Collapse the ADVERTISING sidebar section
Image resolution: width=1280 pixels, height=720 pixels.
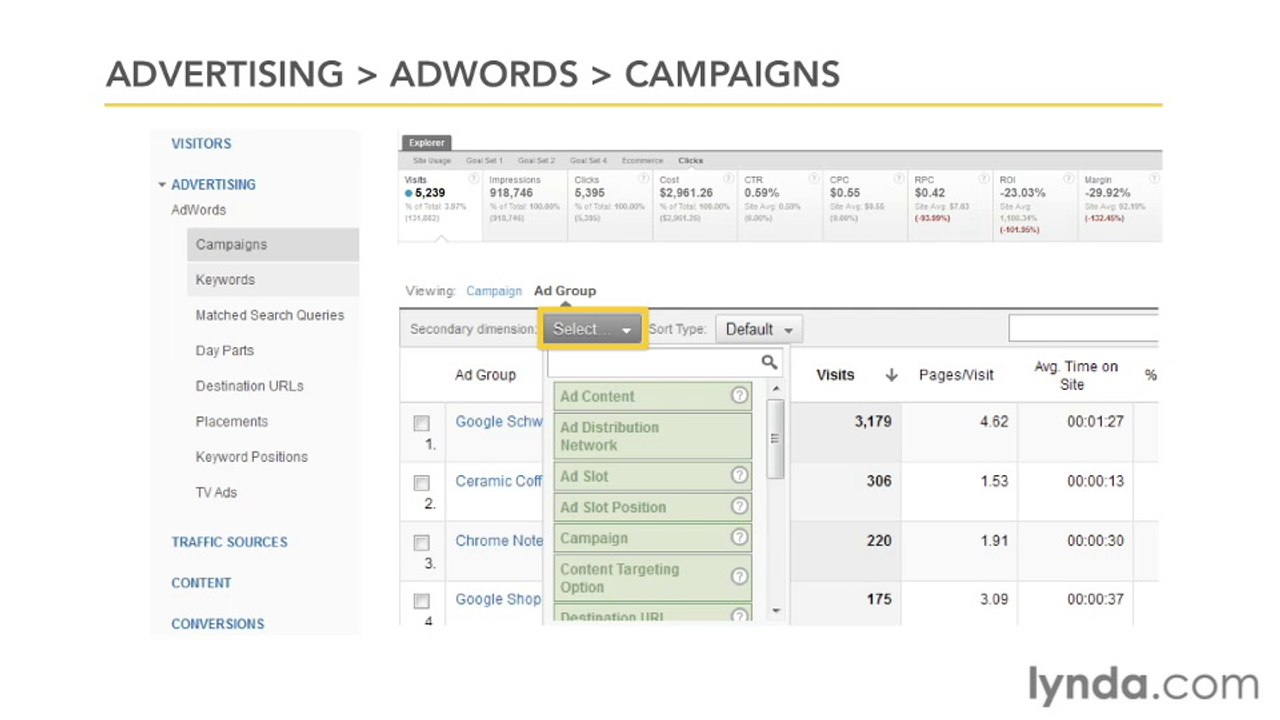162,185
